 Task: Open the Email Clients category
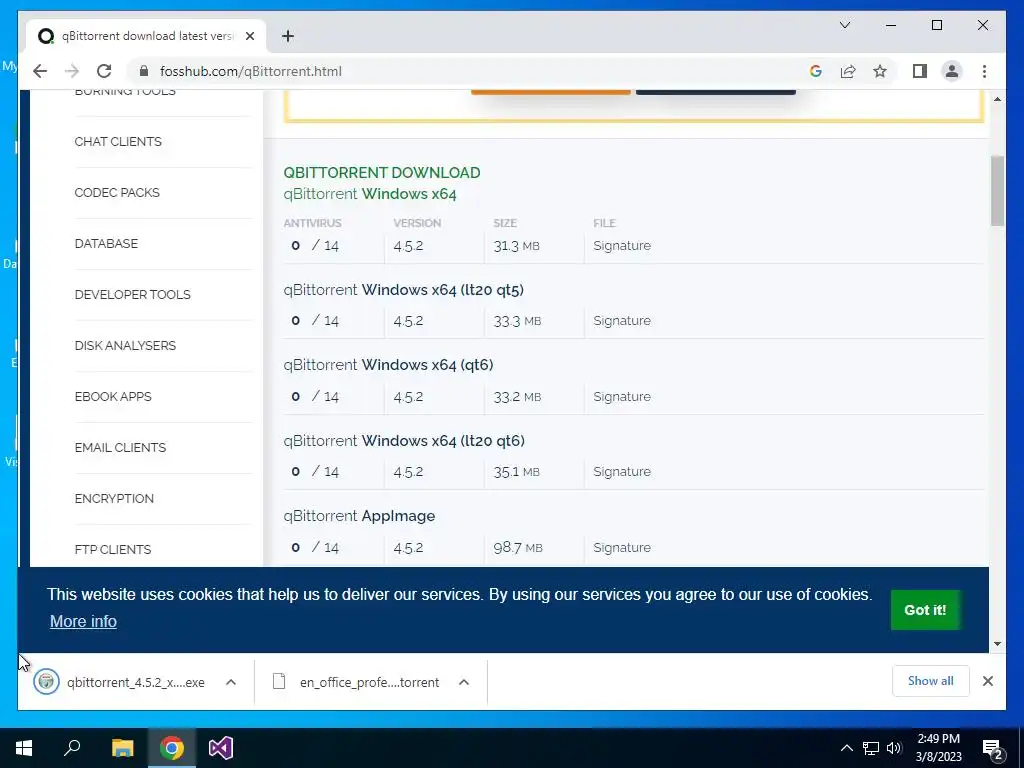pyautogui.click(x=120, y=447)
